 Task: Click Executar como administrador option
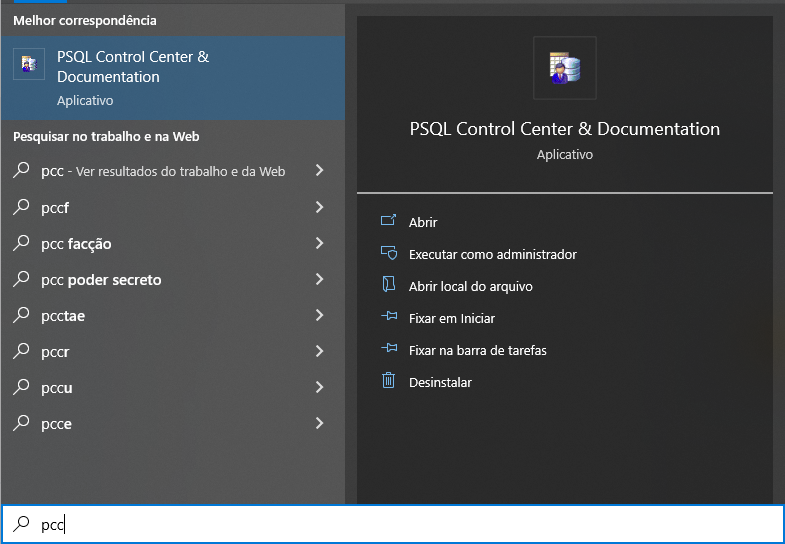(493, 254)
